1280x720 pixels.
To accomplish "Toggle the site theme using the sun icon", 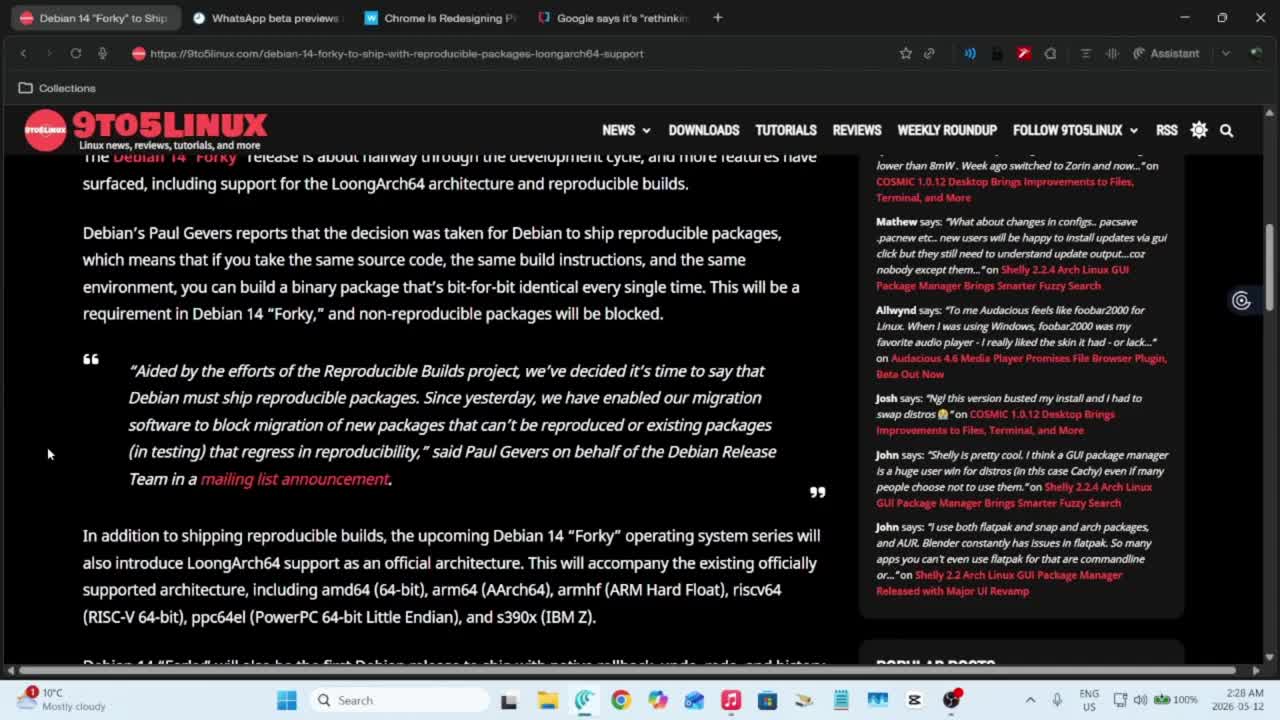I will tap(1199, 130).
